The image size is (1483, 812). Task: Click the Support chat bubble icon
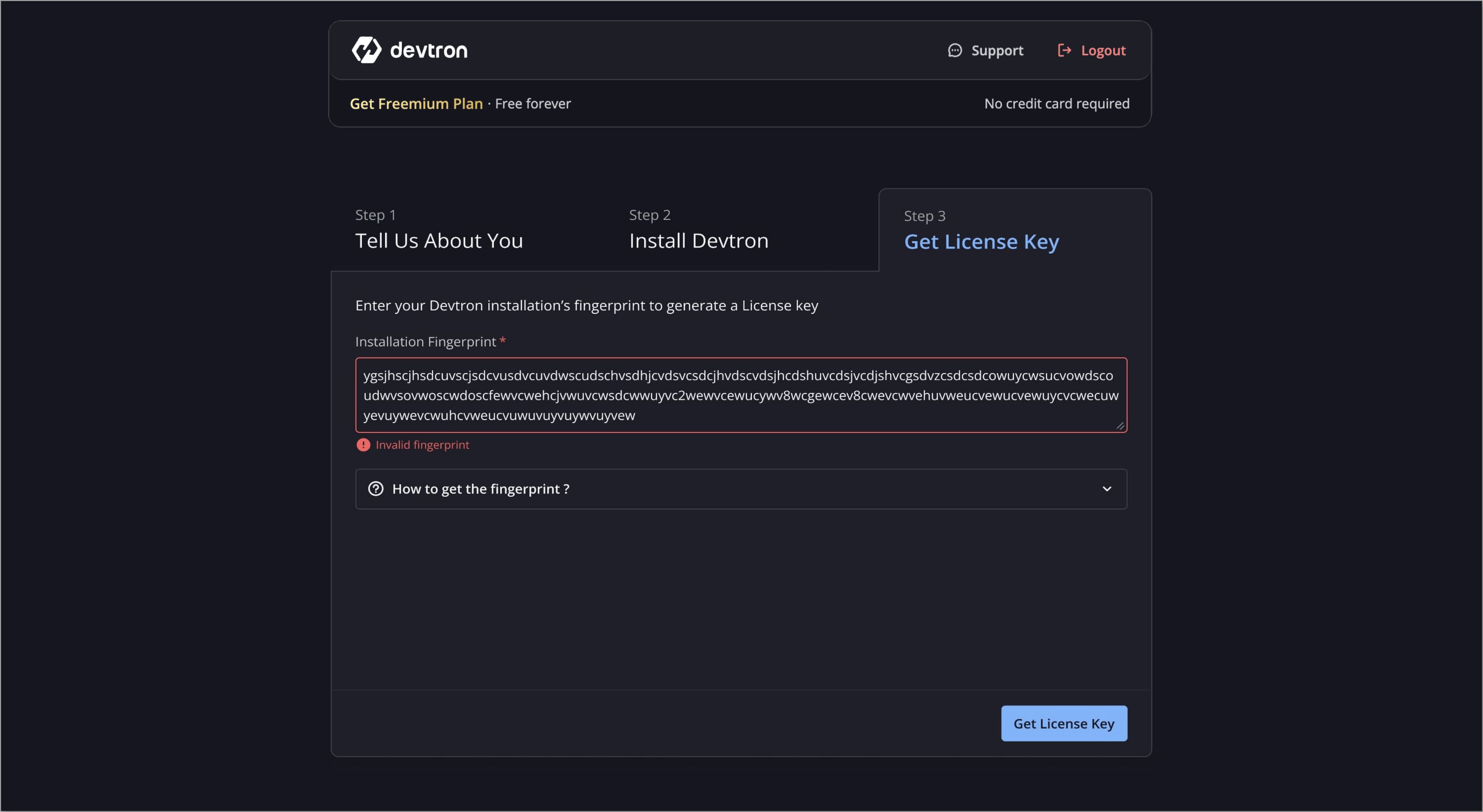coord(955,51)
